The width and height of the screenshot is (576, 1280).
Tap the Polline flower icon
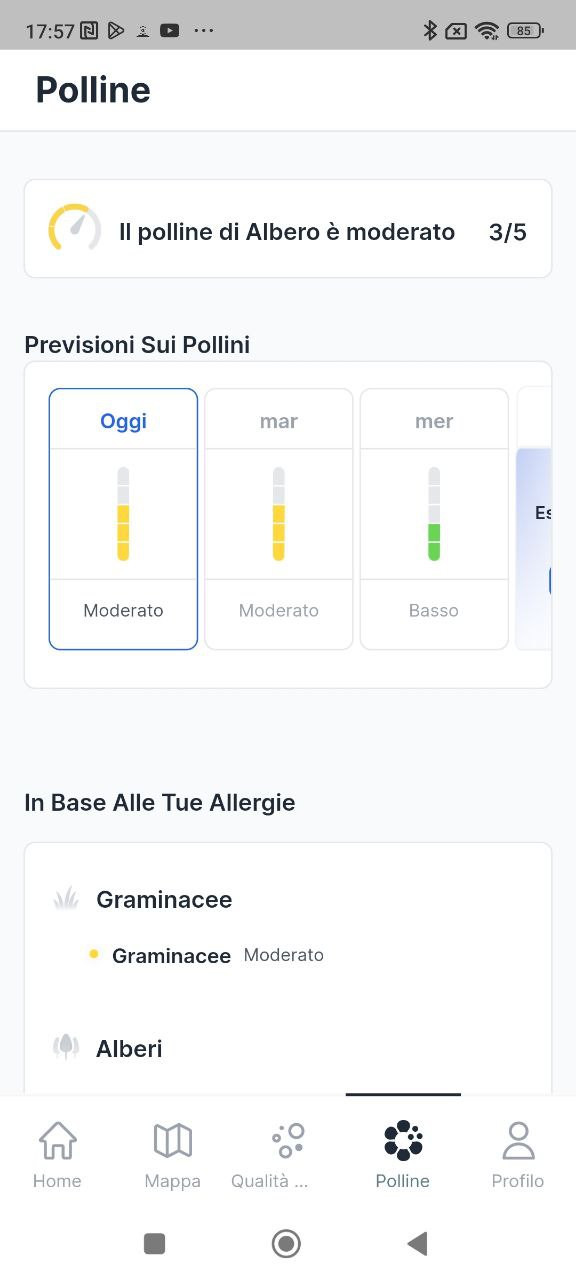(x=403, y=1140)
